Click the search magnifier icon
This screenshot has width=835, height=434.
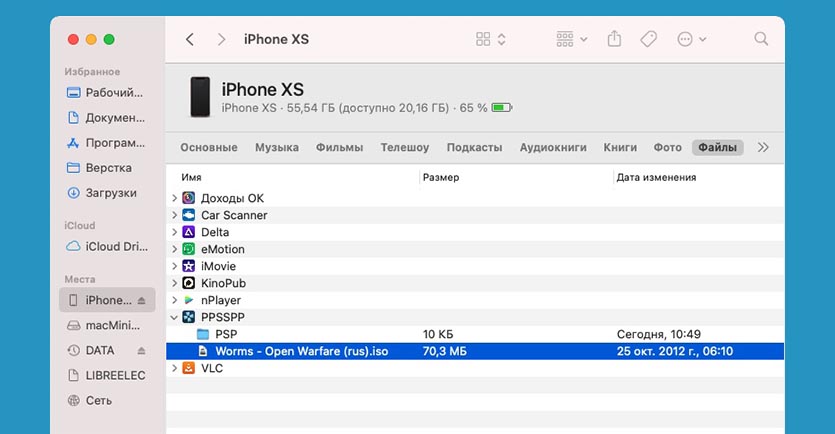click(761, 39)
